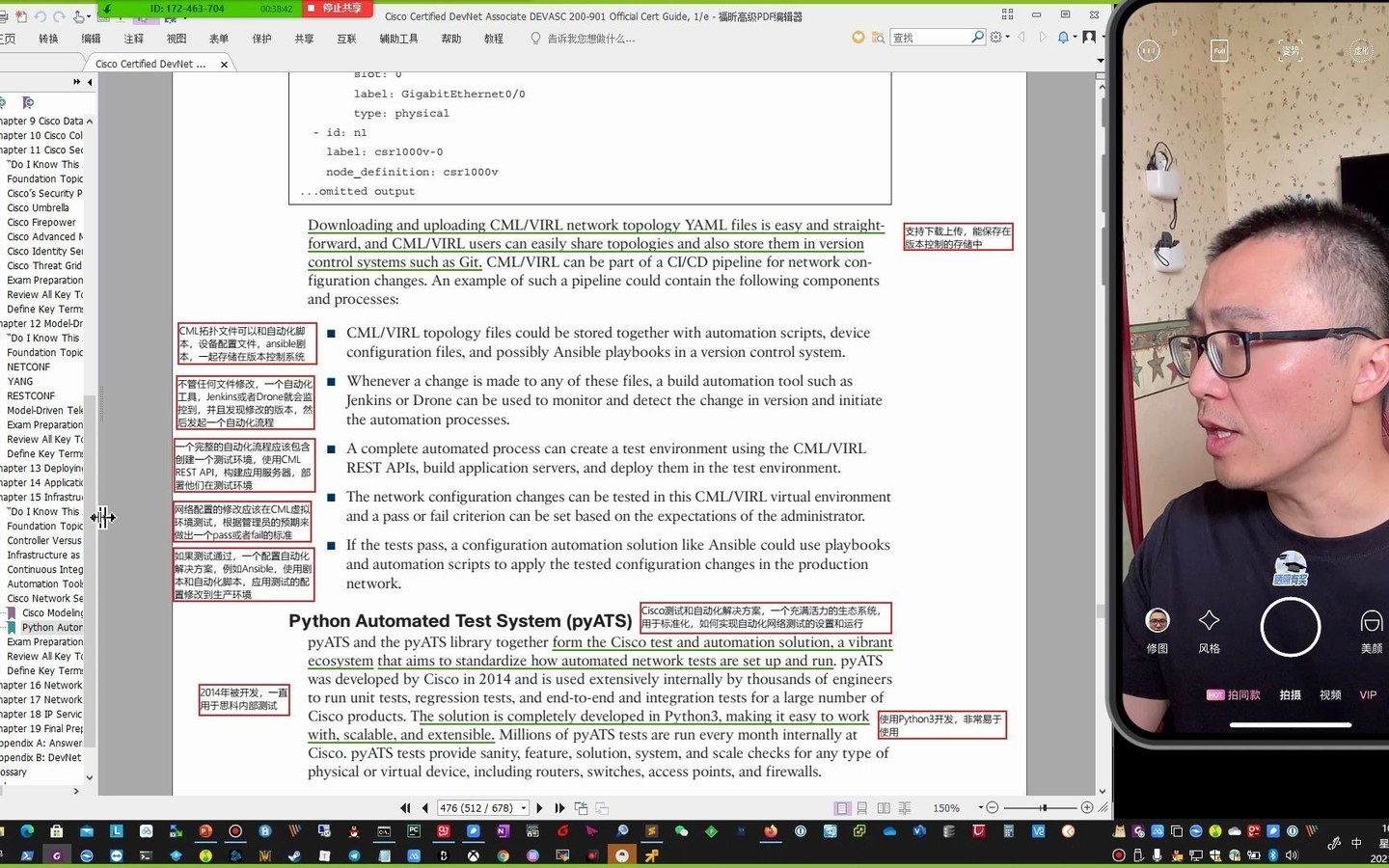Open the page number dropdown
1389x868 pixels.
[x=524, y=808]
